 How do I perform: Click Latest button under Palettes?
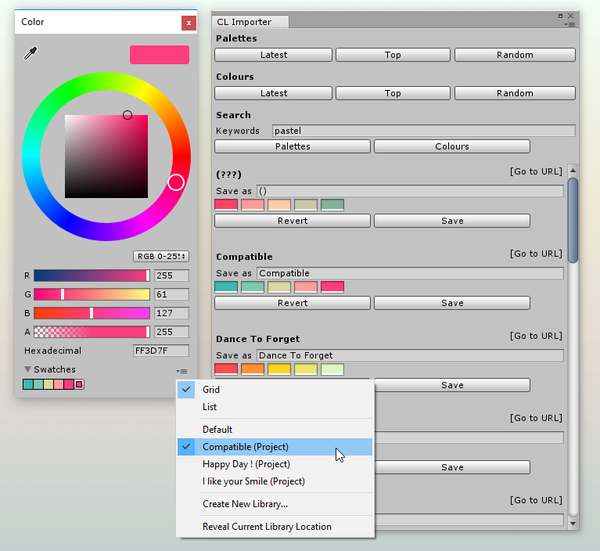[273, 55]
